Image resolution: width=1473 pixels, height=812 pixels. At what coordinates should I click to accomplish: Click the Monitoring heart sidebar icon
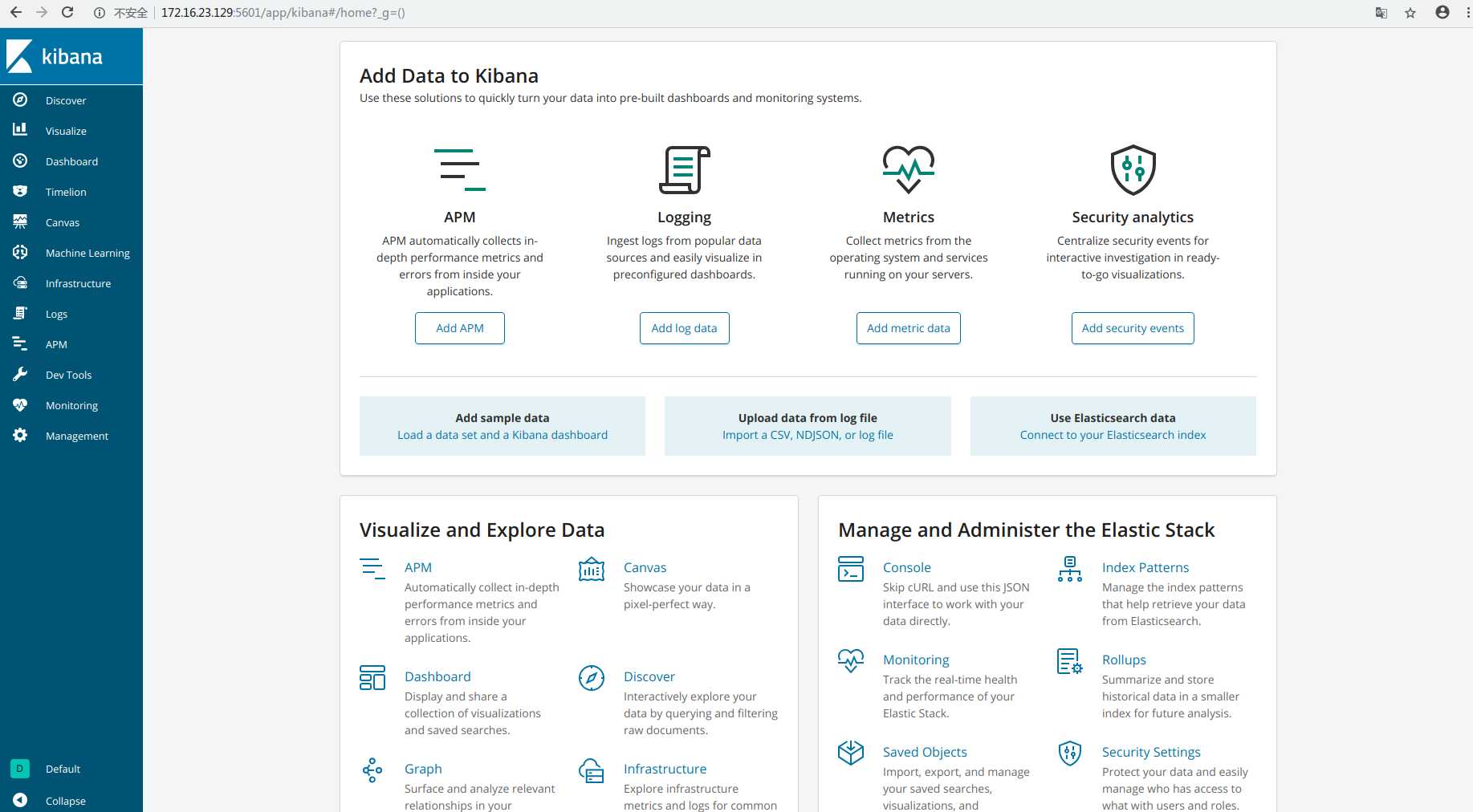[x=20, y=404]
